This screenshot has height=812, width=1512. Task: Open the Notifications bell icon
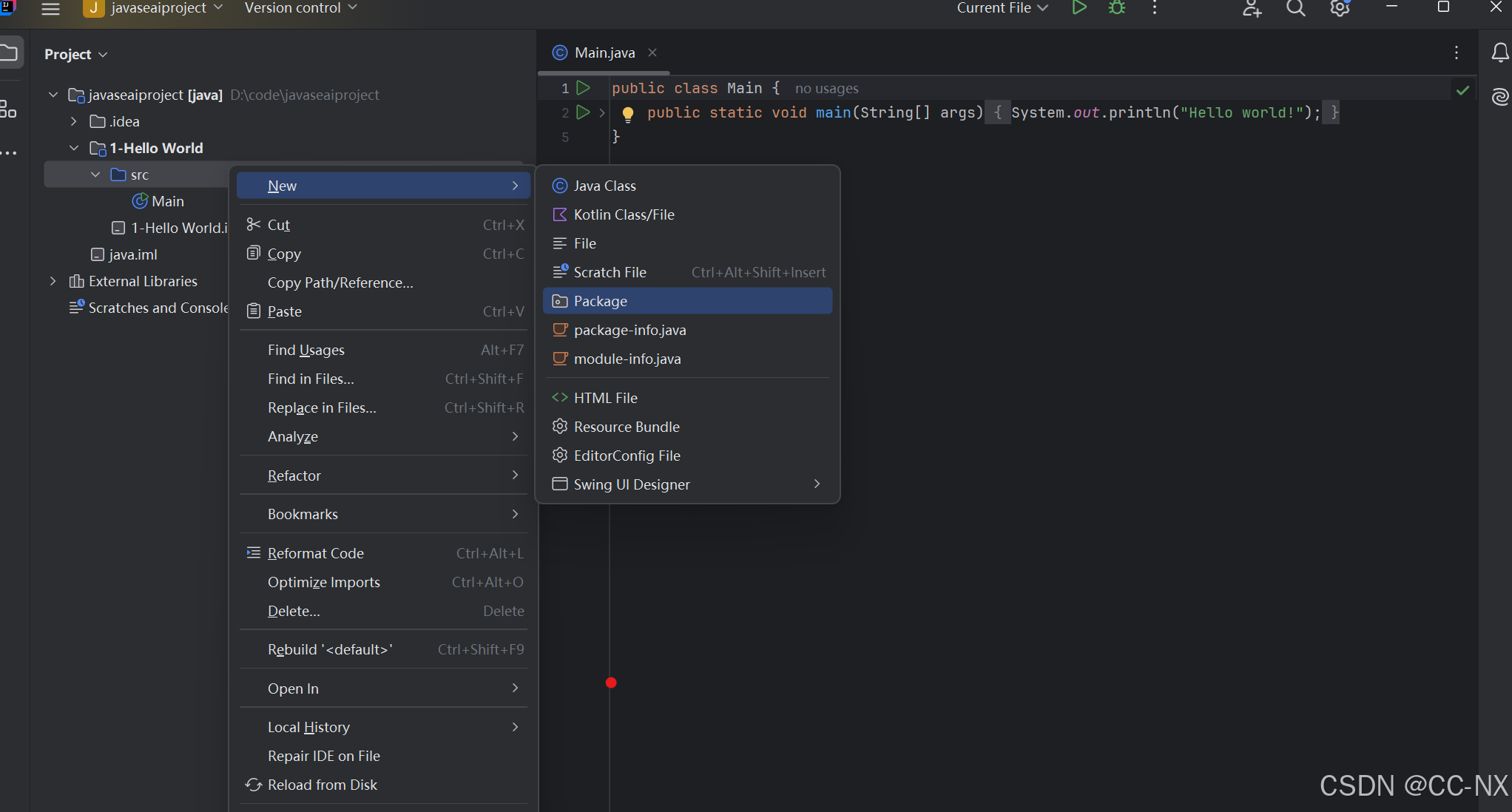point(1499,53)
